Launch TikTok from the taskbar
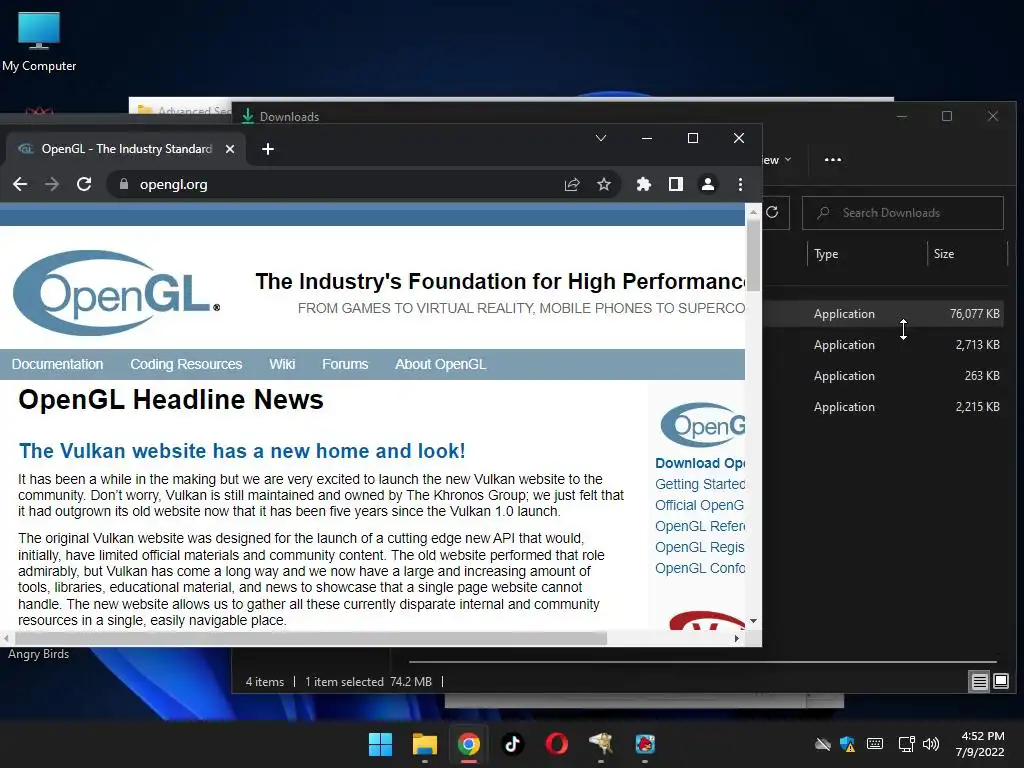Screen dimensions: 1024x768 coord(513,744)
